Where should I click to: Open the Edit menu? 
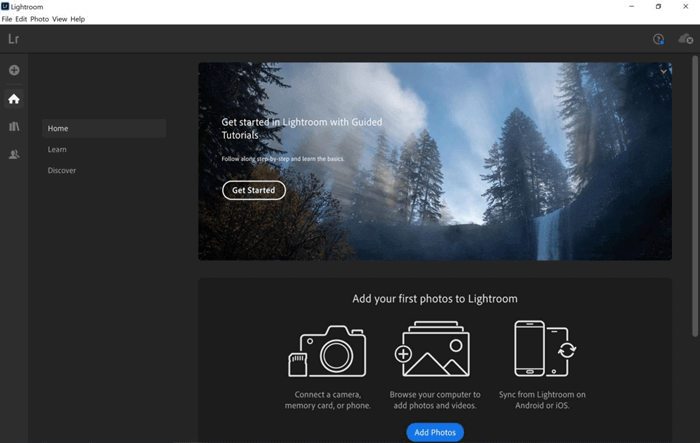(x=21, y=19)
